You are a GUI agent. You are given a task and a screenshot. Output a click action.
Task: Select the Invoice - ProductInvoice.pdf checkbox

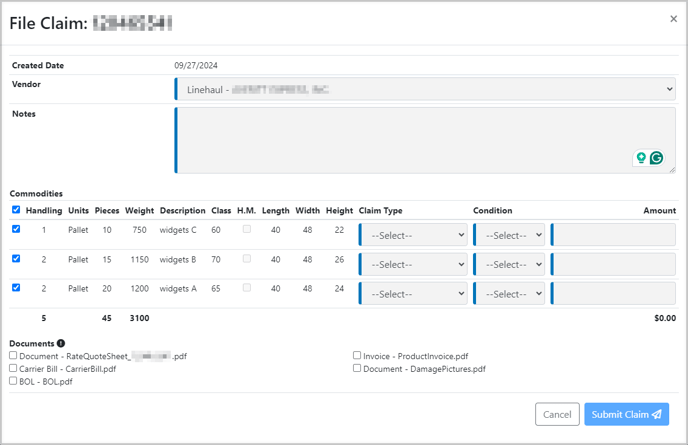coord(357,355)
